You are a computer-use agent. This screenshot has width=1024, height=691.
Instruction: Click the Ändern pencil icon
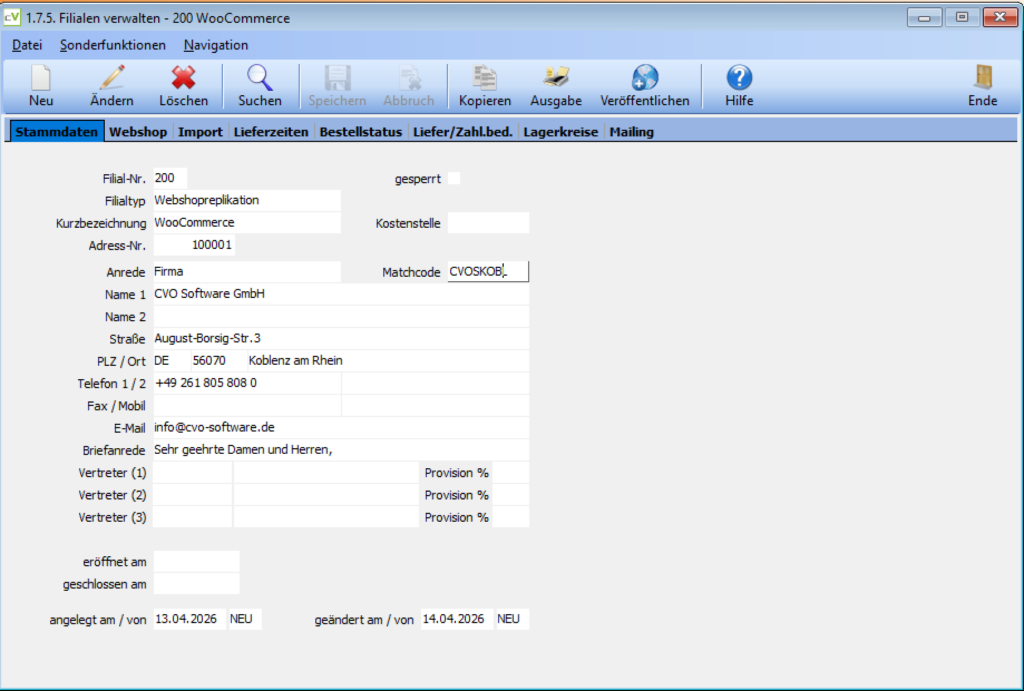(112, 78)
